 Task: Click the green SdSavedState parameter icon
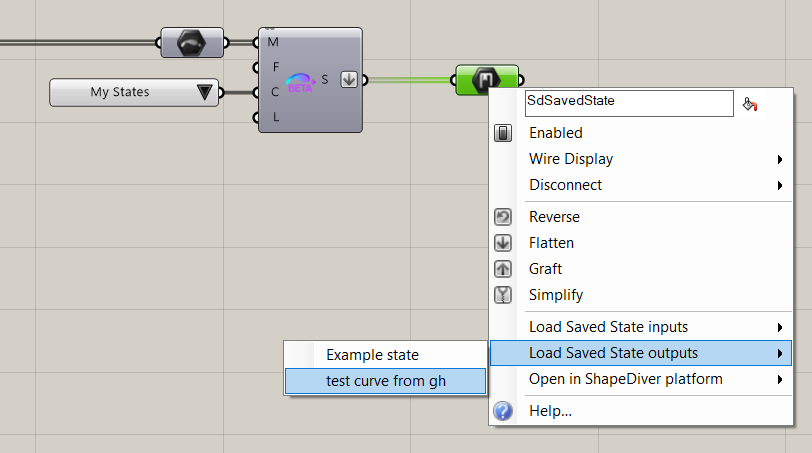click(487, 80)
